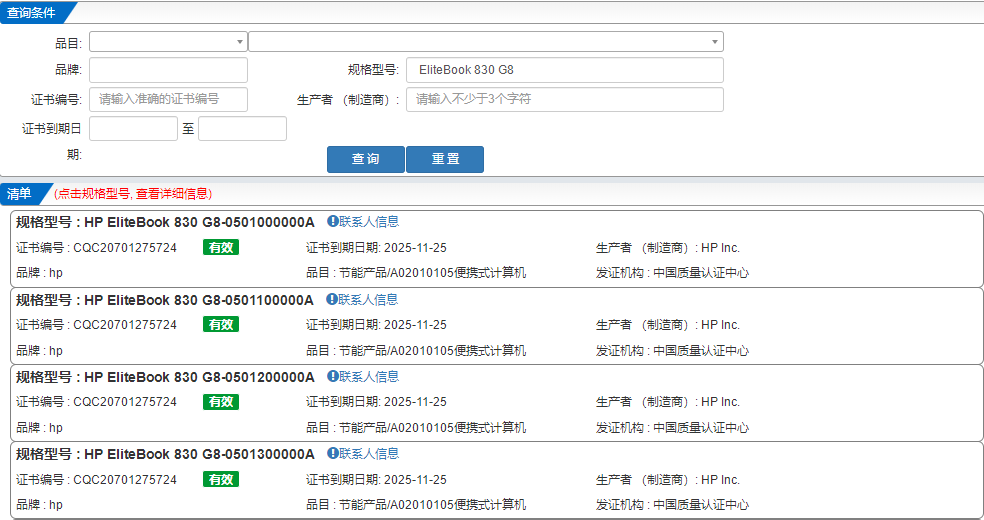The image size is (984, 520).
Task: Open the second wide 品目 dropdown
Action: (x=486, y=42)
